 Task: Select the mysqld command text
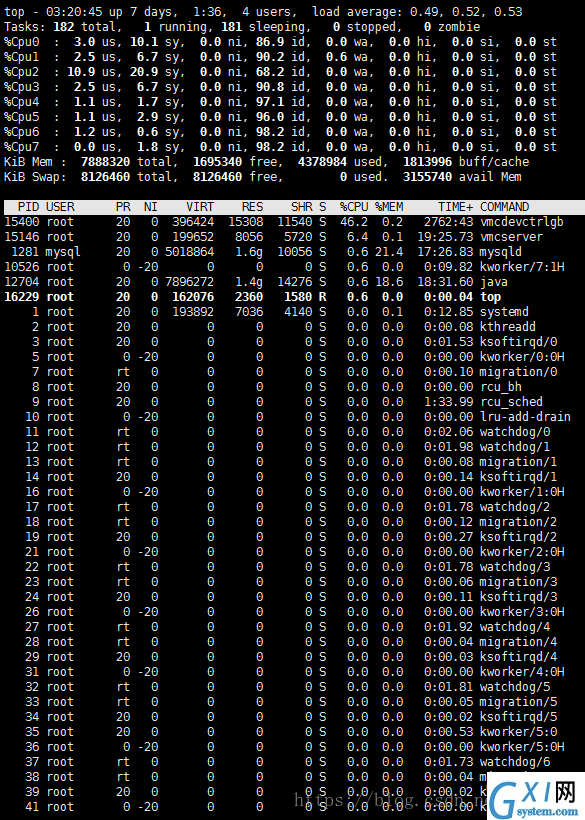point(501,252)
